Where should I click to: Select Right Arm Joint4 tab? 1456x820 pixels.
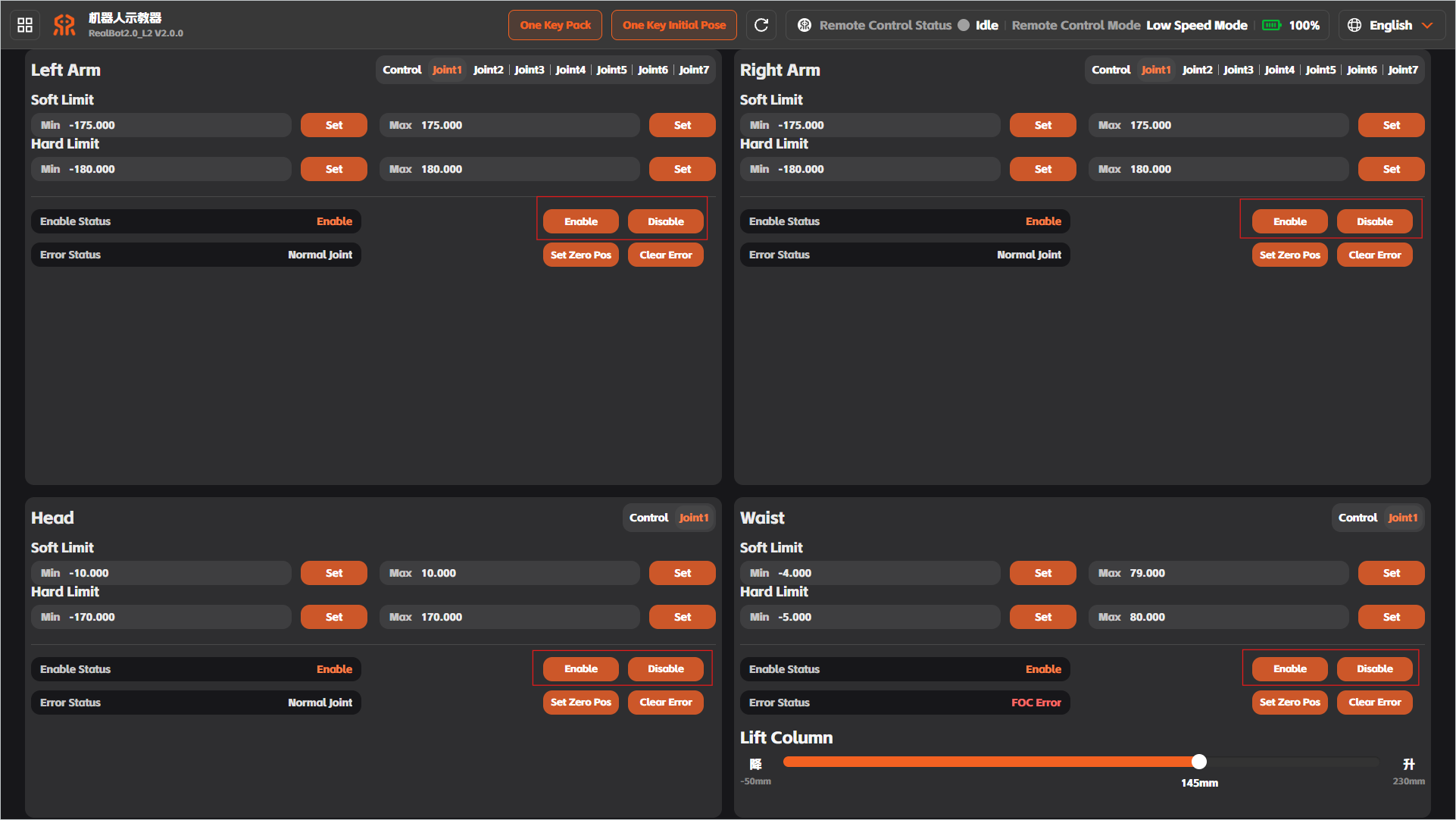point(1279,70)
